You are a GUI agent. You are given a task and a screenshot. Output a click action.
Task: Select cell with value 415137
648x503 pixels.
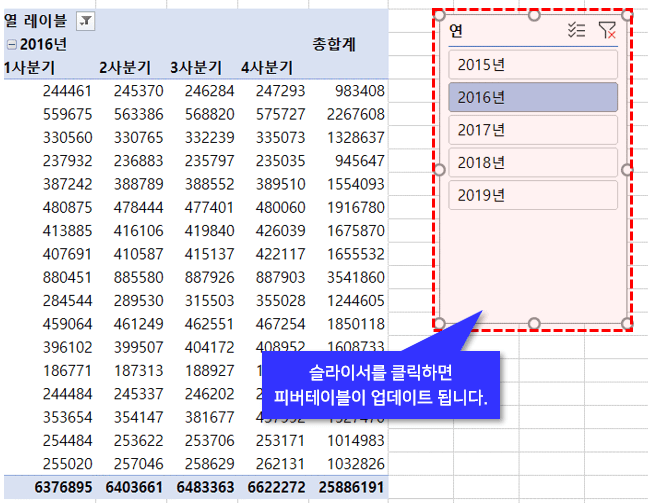point(210,254)
